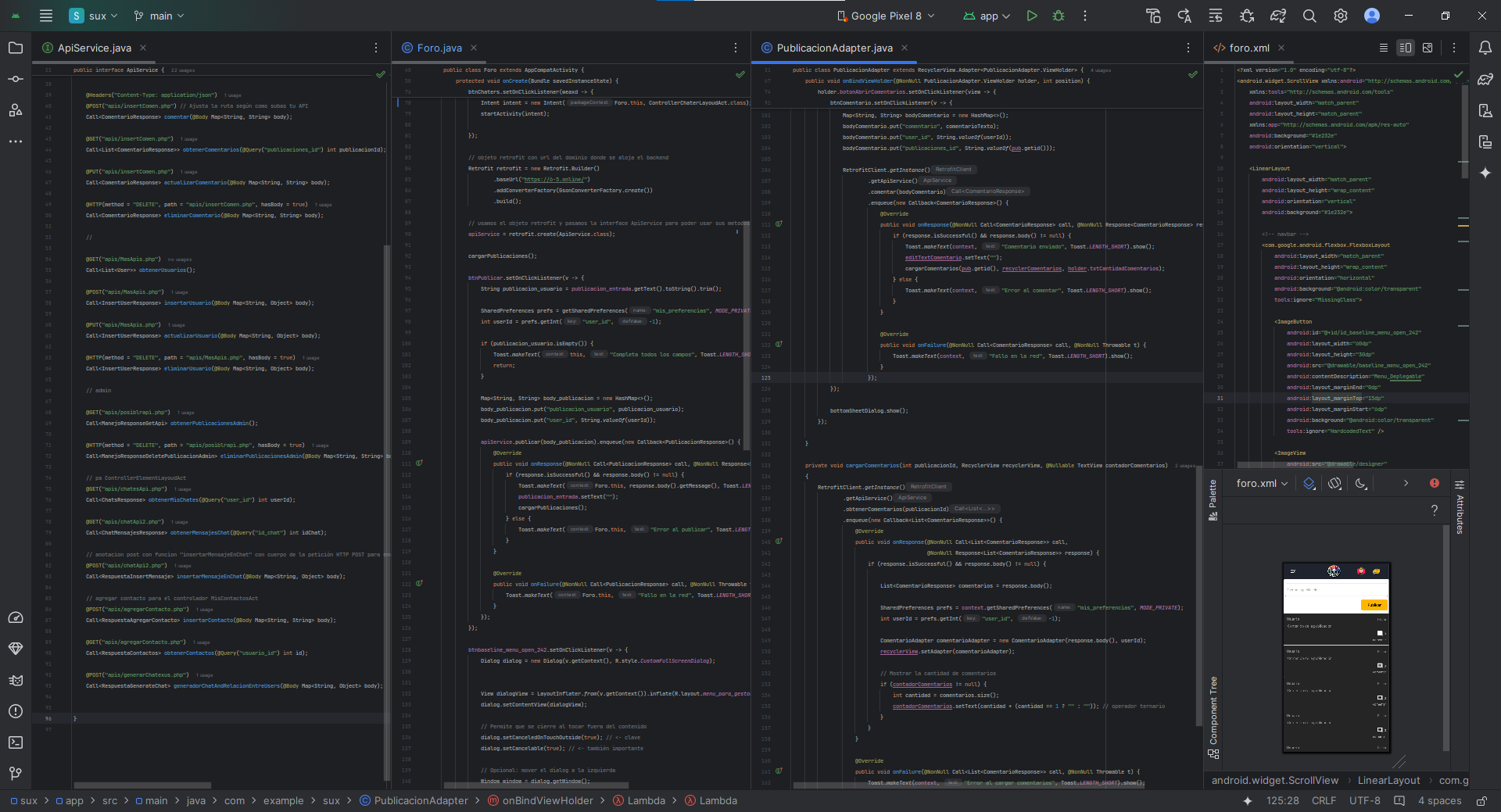Toggle the Palette side panel

pos(1213,501)
